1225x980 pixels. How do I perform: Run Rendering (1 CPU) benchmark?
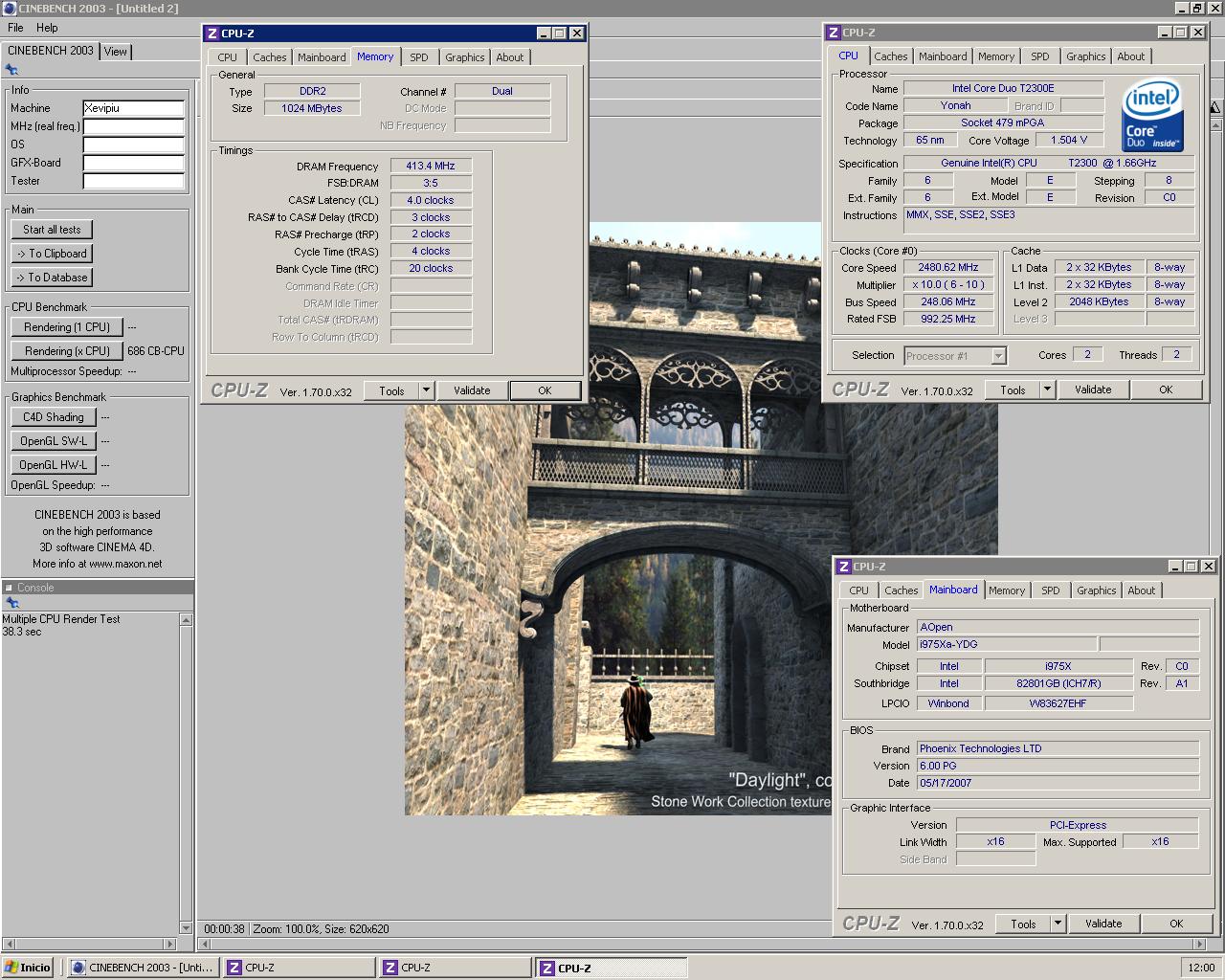coord(67,327)
